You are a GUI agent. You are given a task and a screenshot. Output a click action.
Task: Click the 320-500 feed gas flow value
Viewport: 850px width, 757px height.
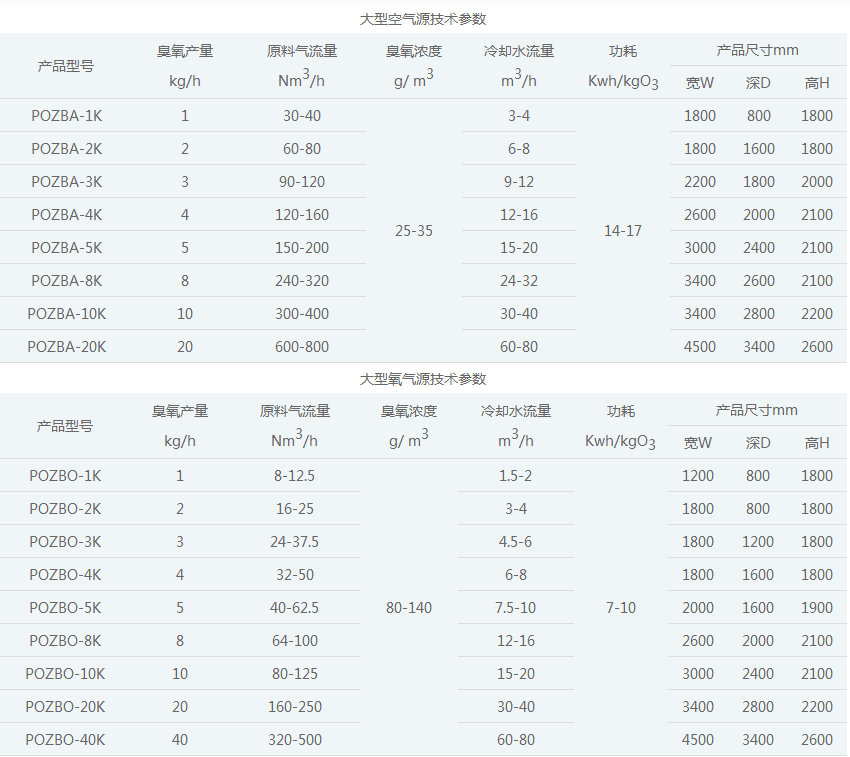[x=295, y=740]
